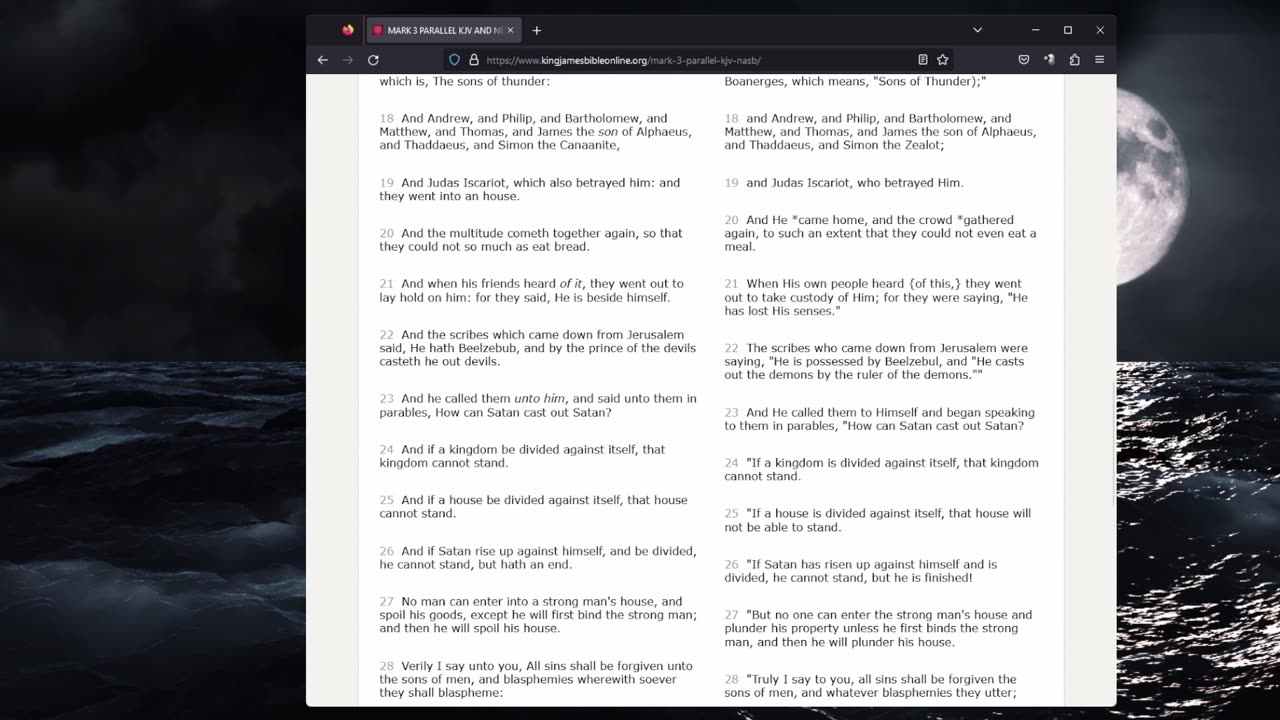Click KJV verse 19 'And Judas Iscariot, which also betrayed'
1280x720 pixels.
coord(529,189)
